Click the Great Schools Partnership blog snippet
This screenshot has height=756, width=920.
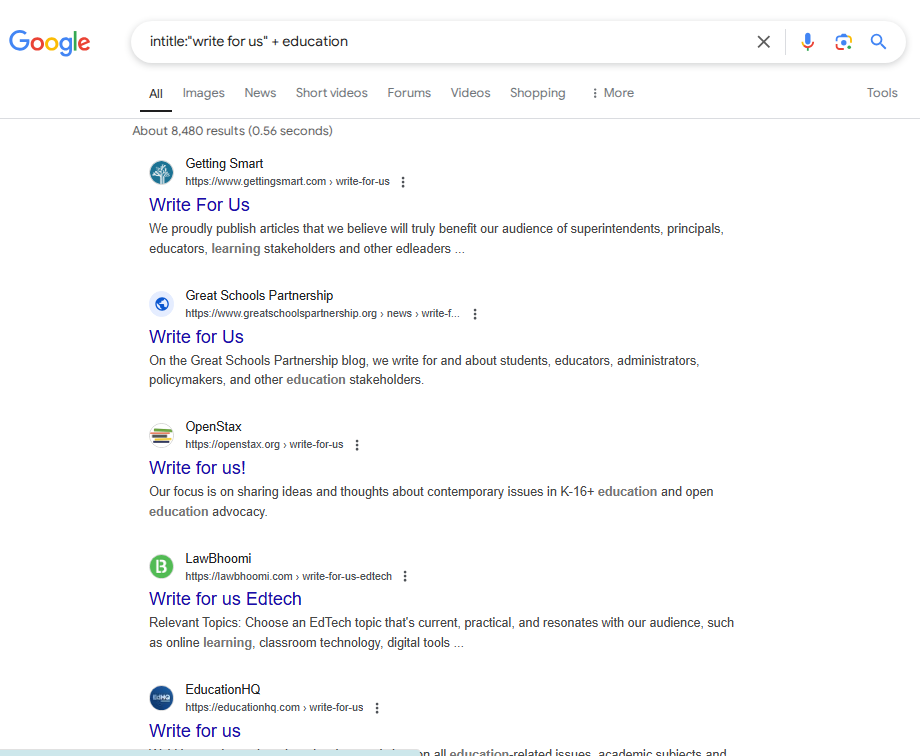[x=424, y=370]
